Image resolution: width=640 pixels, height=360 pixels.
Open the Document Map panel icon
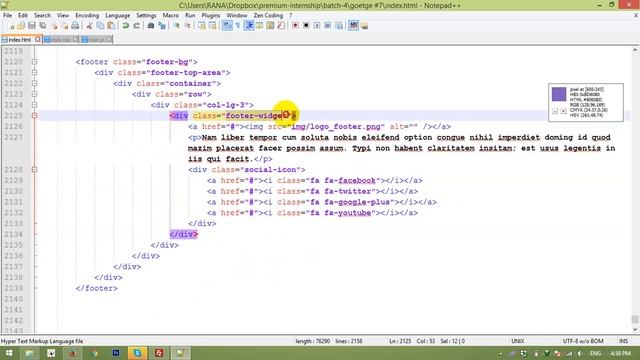270,26
